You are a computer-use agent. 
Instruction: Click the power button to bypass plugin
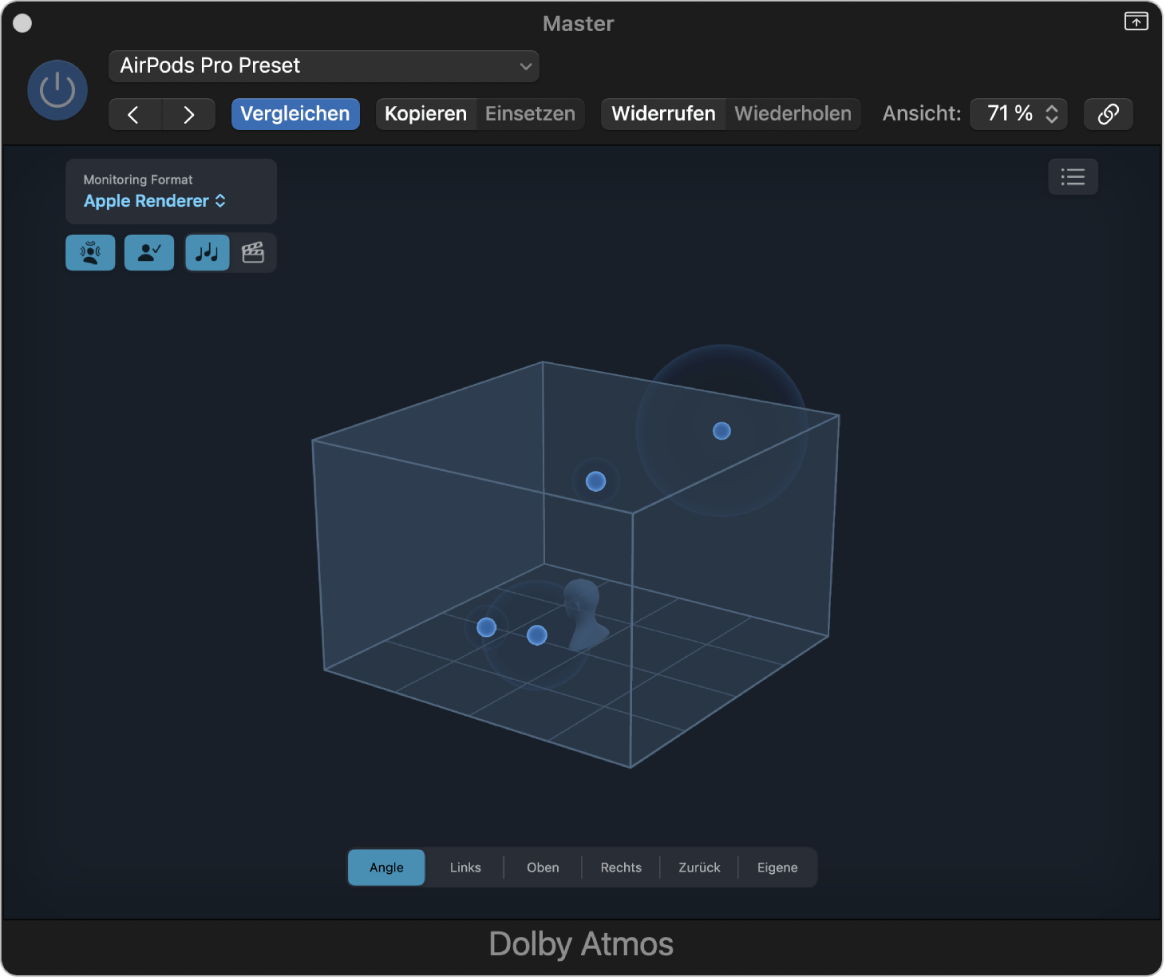tap(57, 89)
